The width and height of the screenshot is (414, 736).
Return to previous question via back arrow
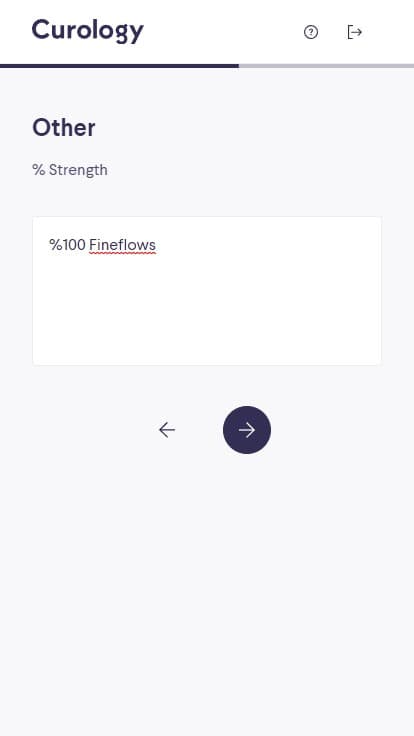[167, 429]
